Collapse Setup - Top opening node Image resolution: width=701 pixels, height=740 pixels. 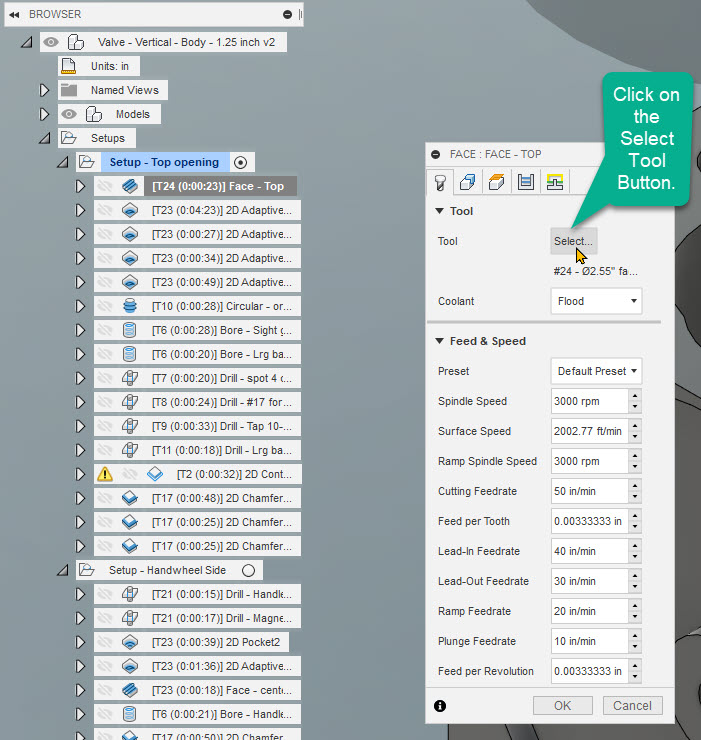(63, 162)
